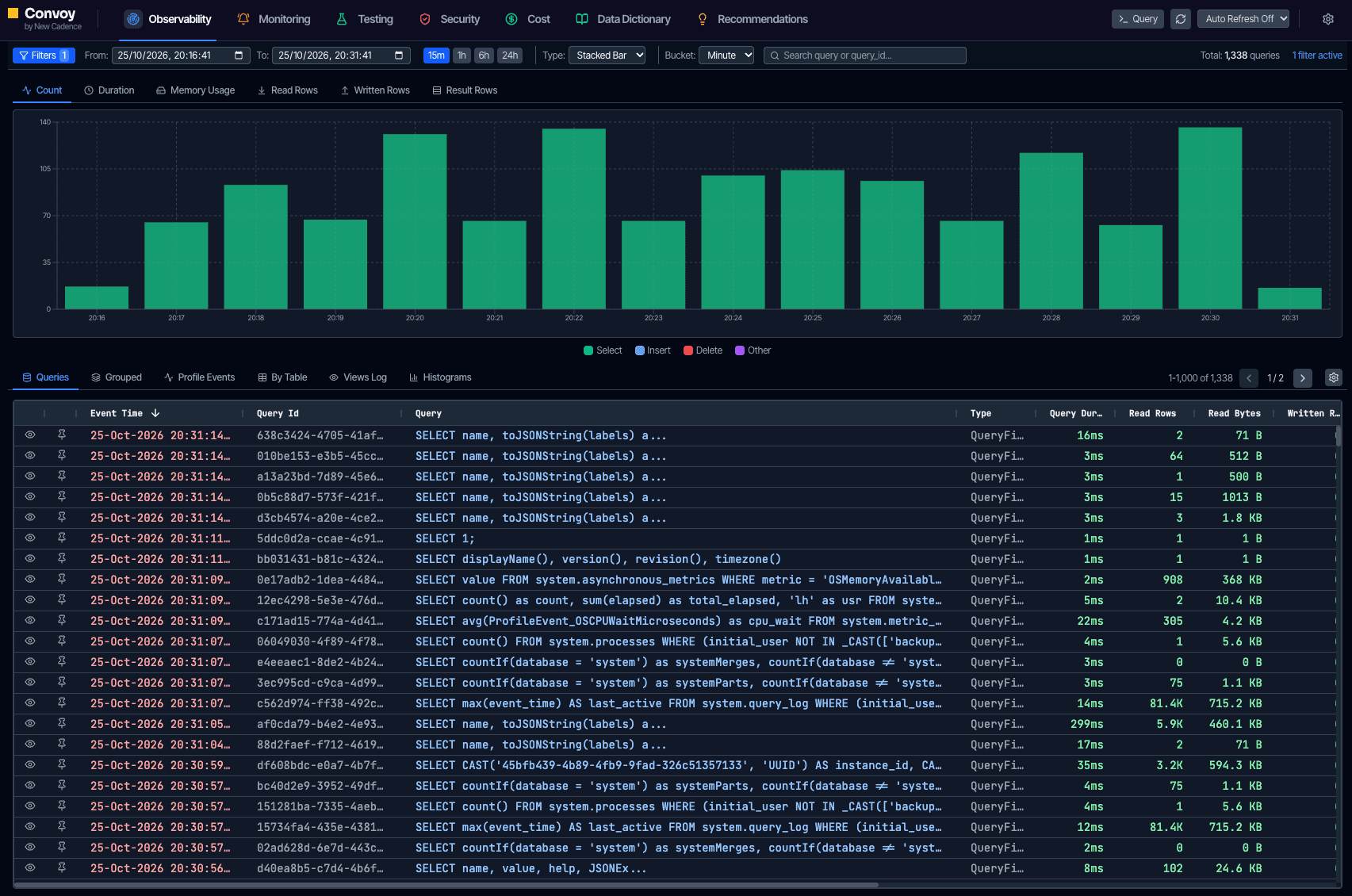
Task: Open the chart Type dropdown
Action: 607,56
